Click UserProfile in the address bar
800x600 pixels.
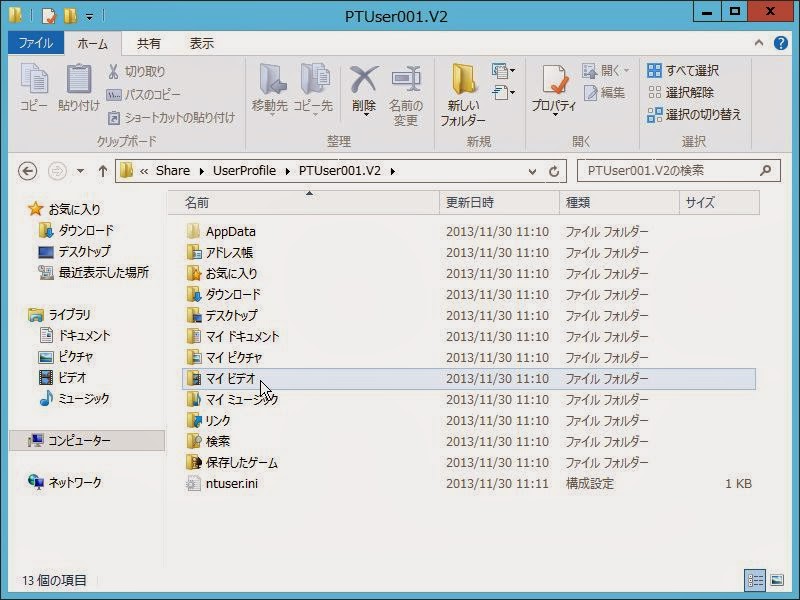(x=244, y=171)
